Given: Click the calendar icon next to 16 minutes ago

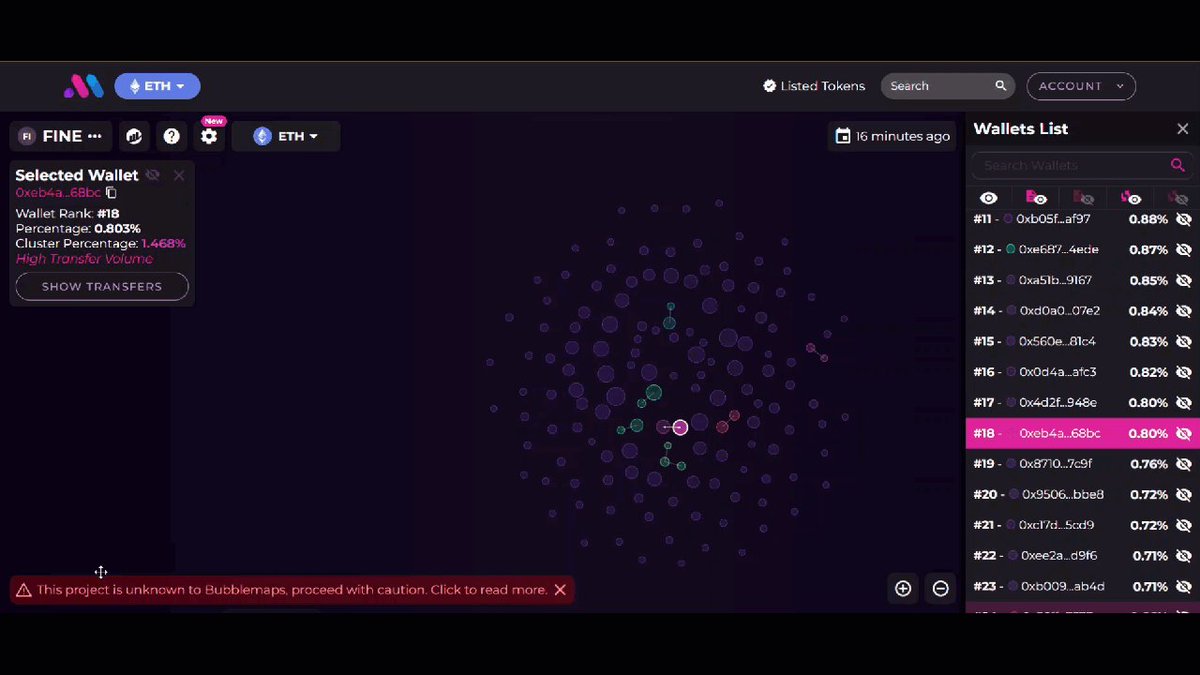Looking at the screenshot, I should (x=843, y=136).
